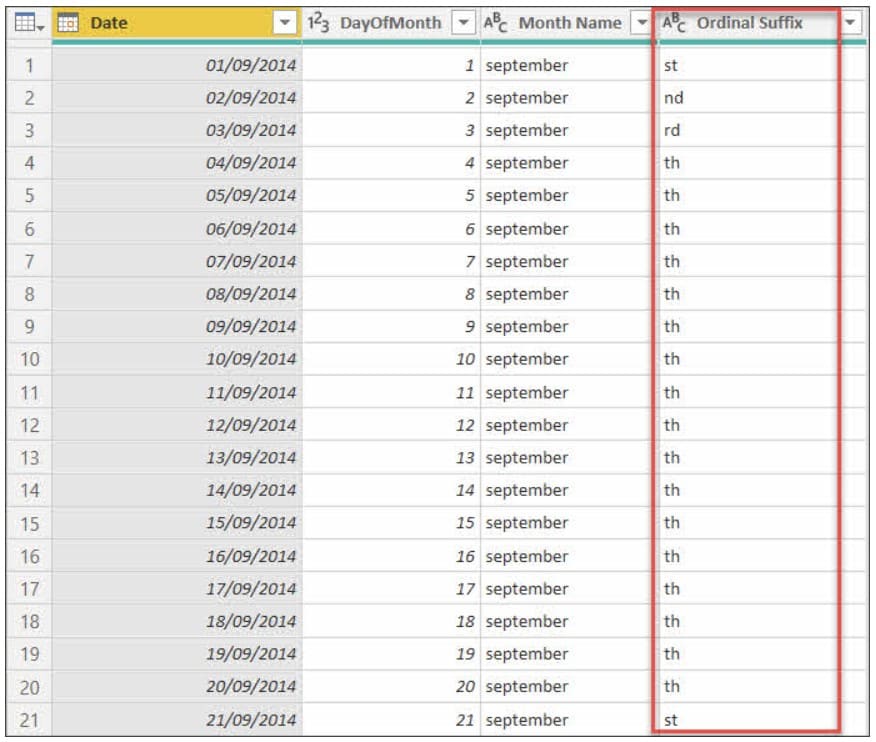This screenshot has height=742, width=876.
Task: Click date cell 21/09/2014
Action: (x=177, y=720)
